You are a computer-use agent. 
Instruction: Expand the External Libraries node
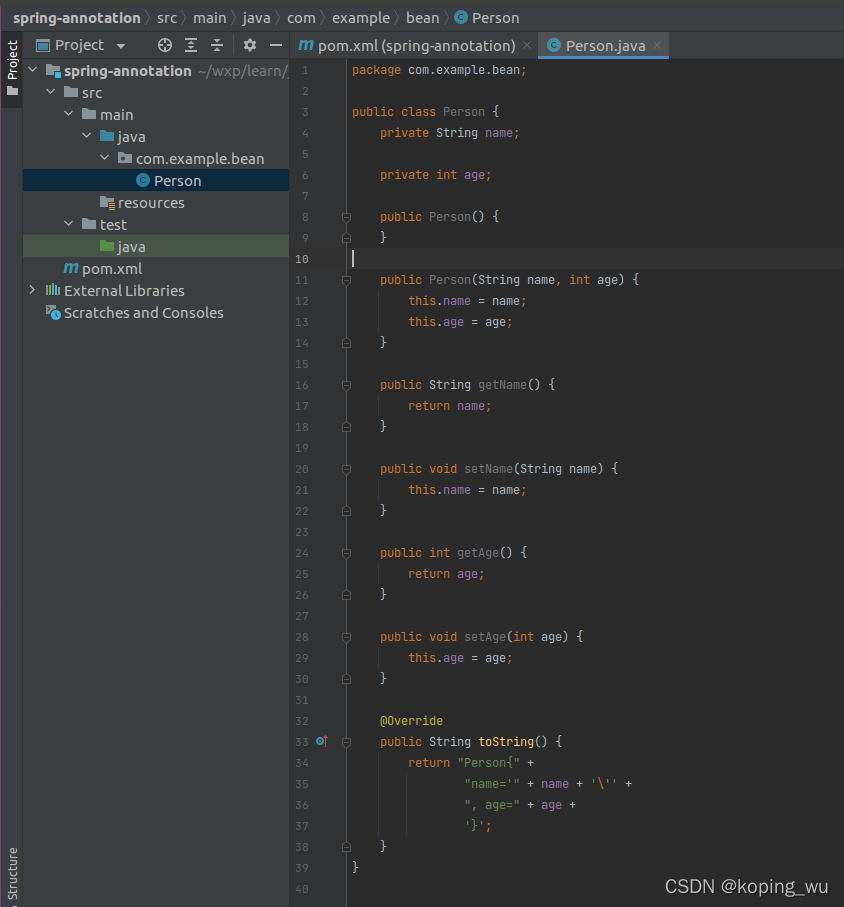[x=33, y=290]
